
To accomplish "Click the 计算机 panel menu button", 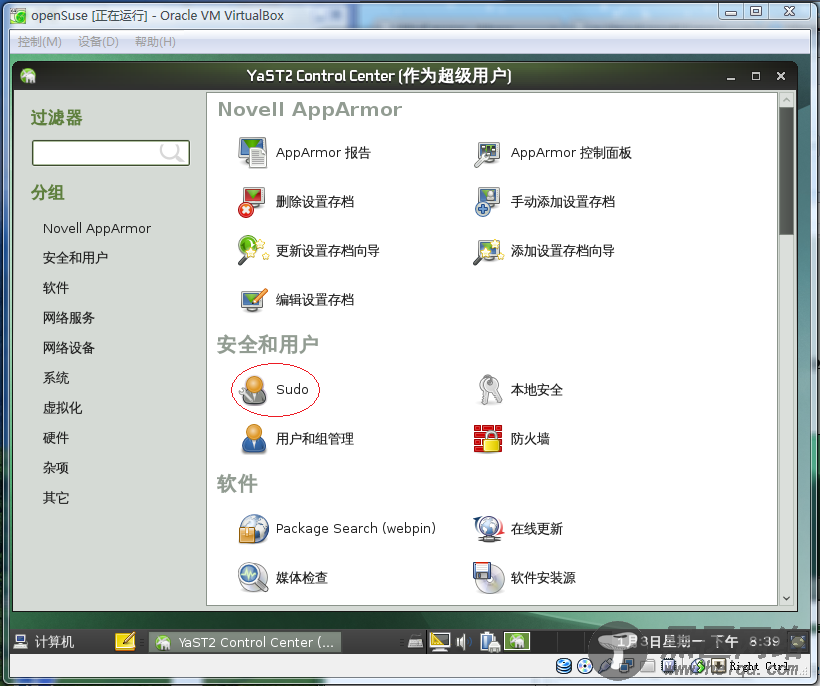I will click(x=44, y=642).
